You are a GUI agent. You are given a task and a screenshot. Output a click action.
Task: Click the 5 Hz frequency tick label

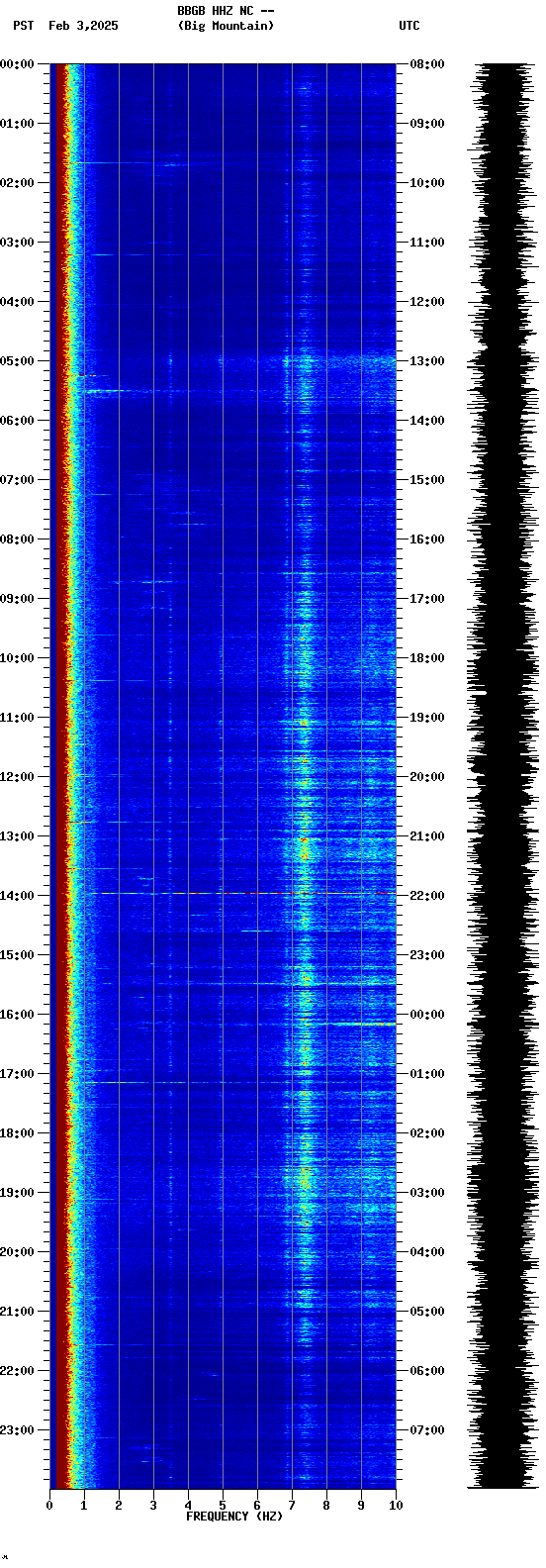click(223, 1506)
